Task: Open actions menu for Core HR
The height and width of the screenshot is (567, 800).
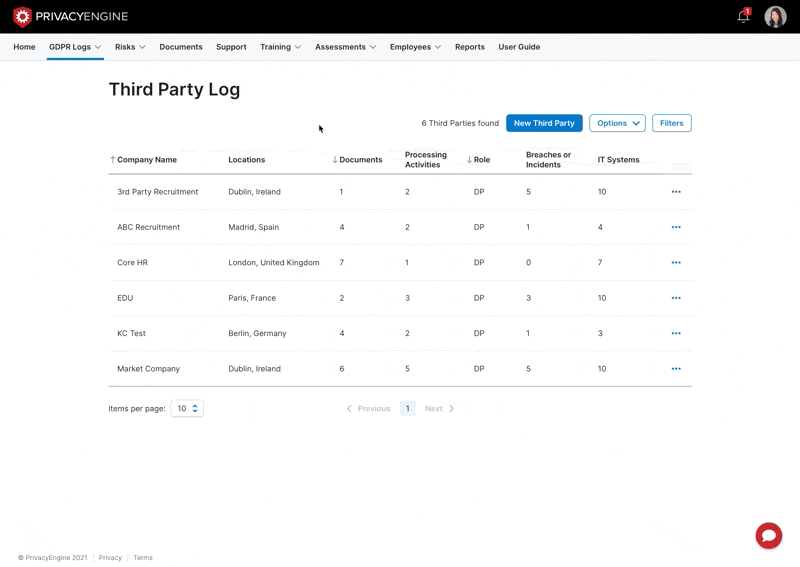Action: (676, 262)
